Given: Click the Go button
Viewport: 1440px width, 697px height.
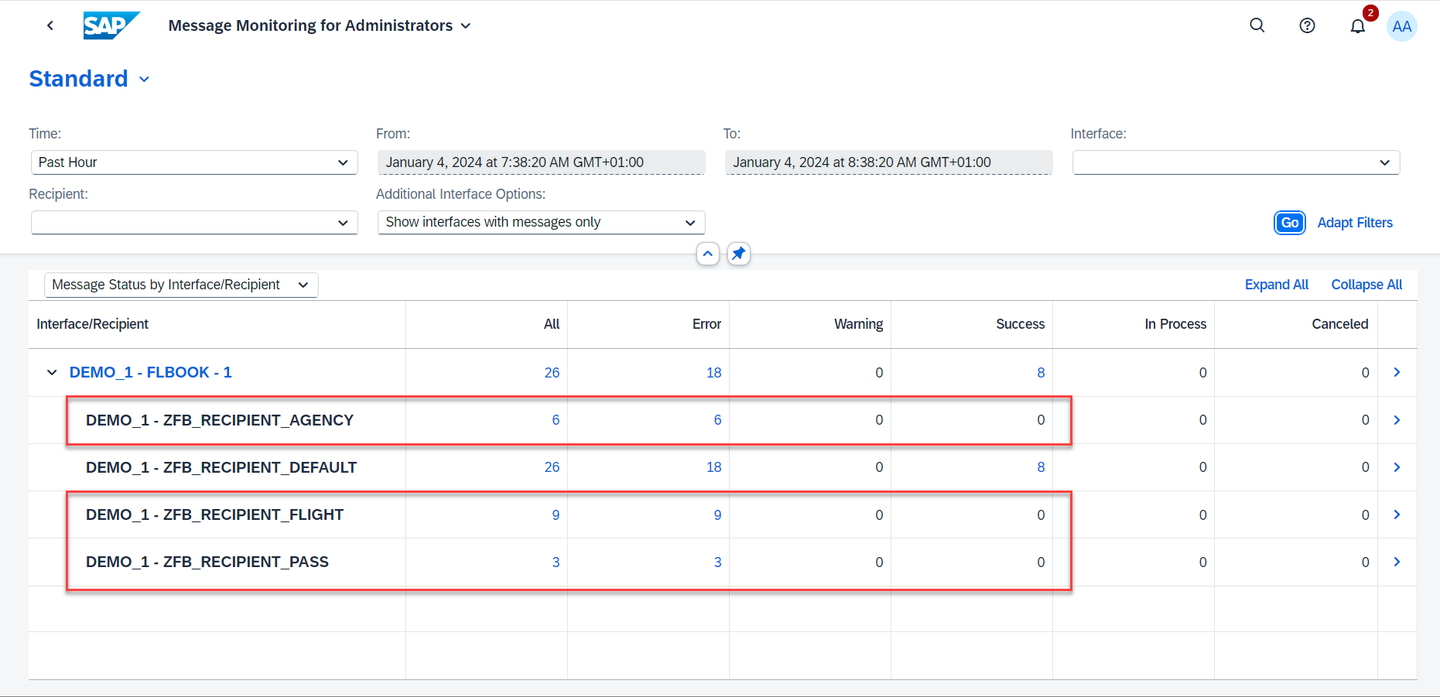Looking at the screenshot, I should point(1290,222).
